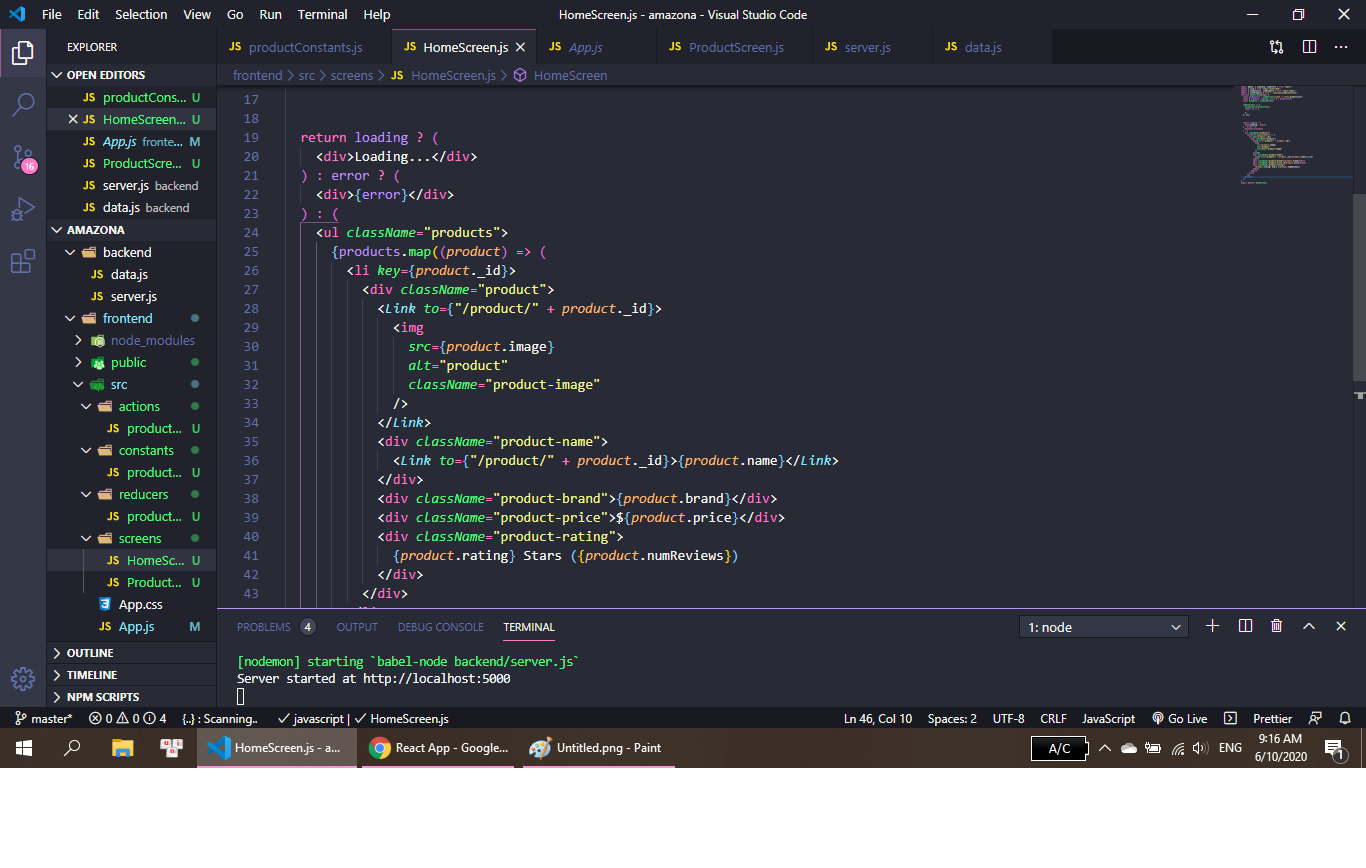The image size is (1366, 868).
Task: Change JavaScript language mode in status bar
Action: click(x=1108, y=718)
